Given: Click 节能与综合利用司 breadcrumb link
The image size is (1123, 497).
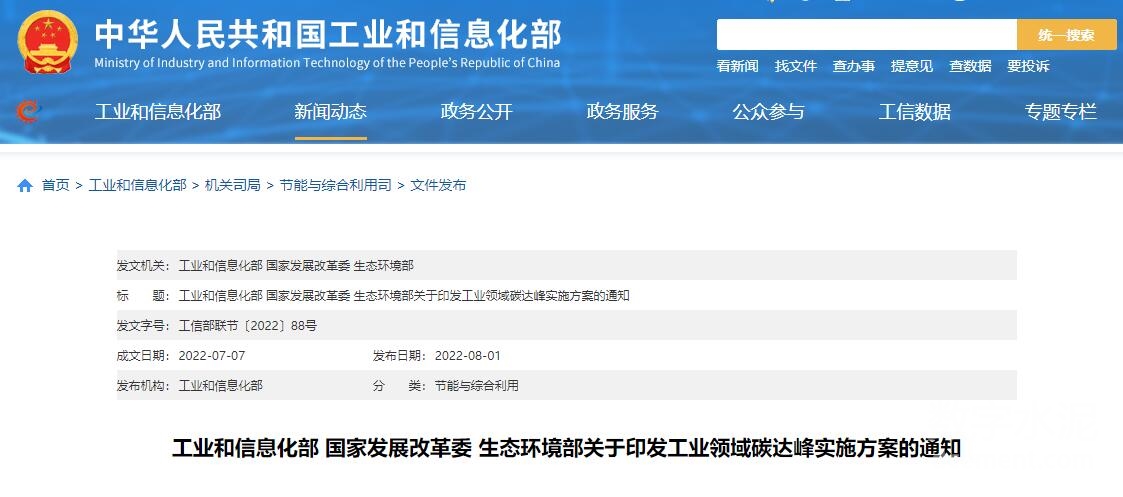Looking at the screenshot, I should pyautogui.click(x=335, y=186).
